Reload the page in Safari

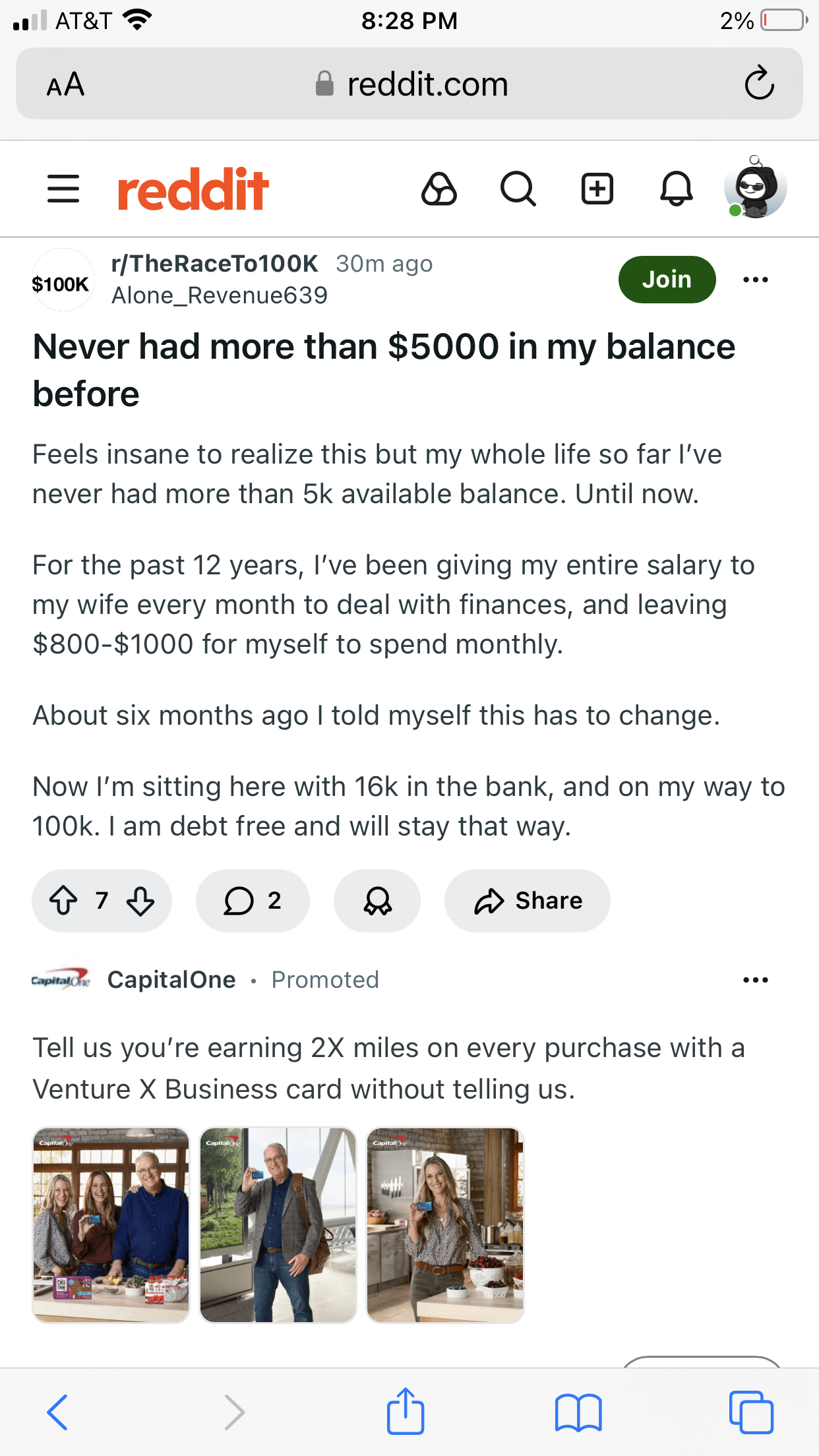759,83
